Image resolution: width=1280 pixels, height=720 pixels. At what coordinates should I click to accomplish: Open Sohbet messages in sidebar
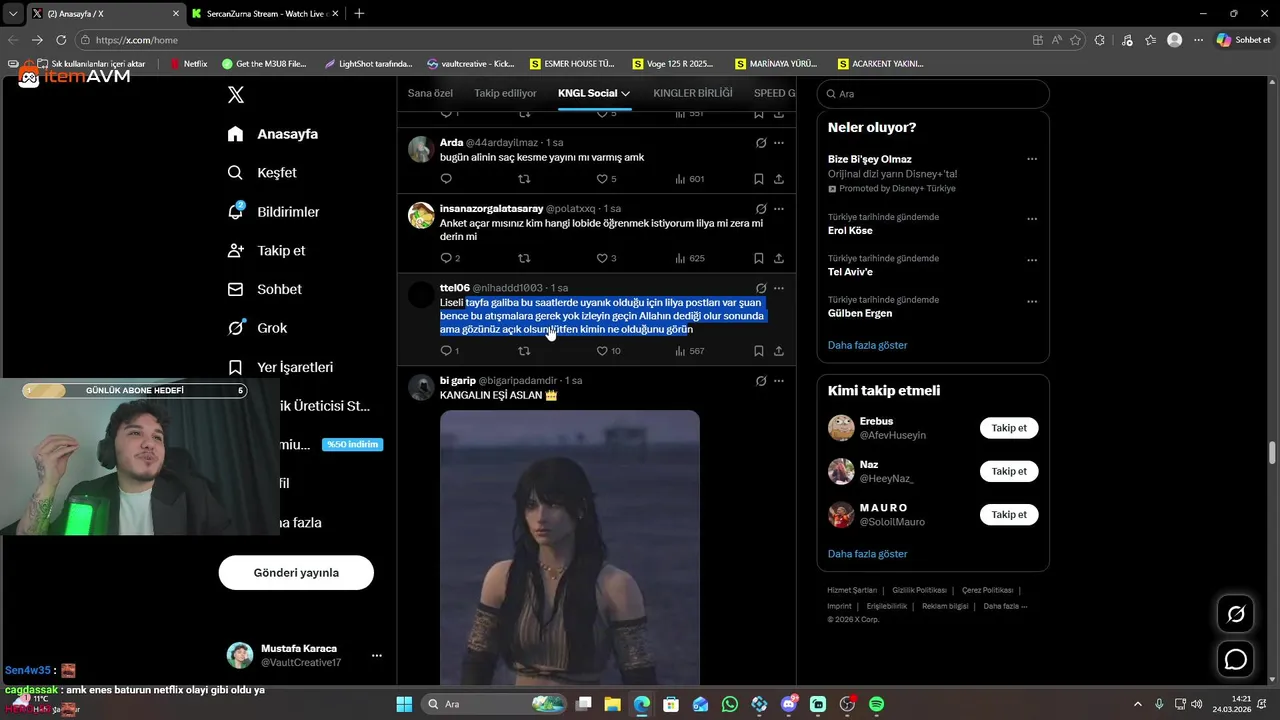click(x=264, y=289)
